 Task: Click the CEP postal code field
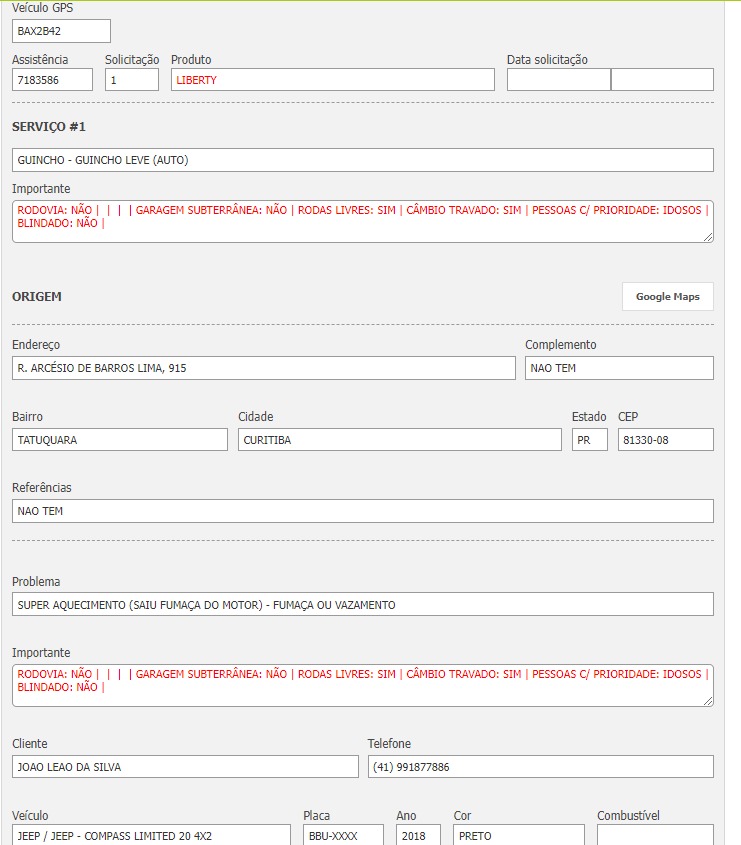point(665,440)
